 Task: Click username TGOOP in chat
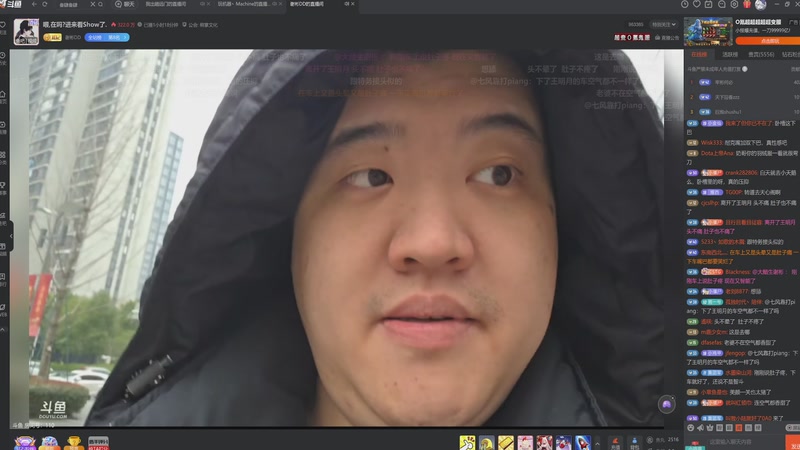(733, 192)
